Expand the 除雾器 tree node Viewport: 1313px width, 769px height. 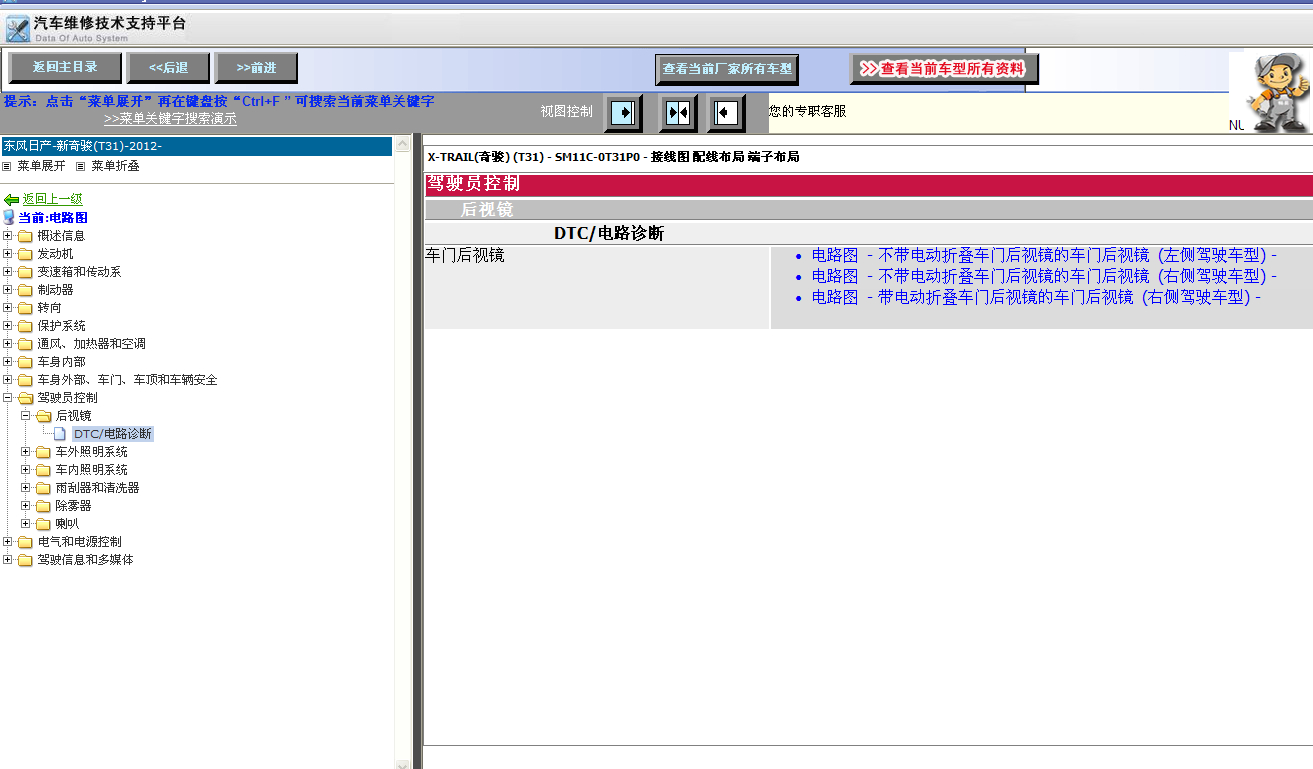pyautogui.click(x=26, y=506)
